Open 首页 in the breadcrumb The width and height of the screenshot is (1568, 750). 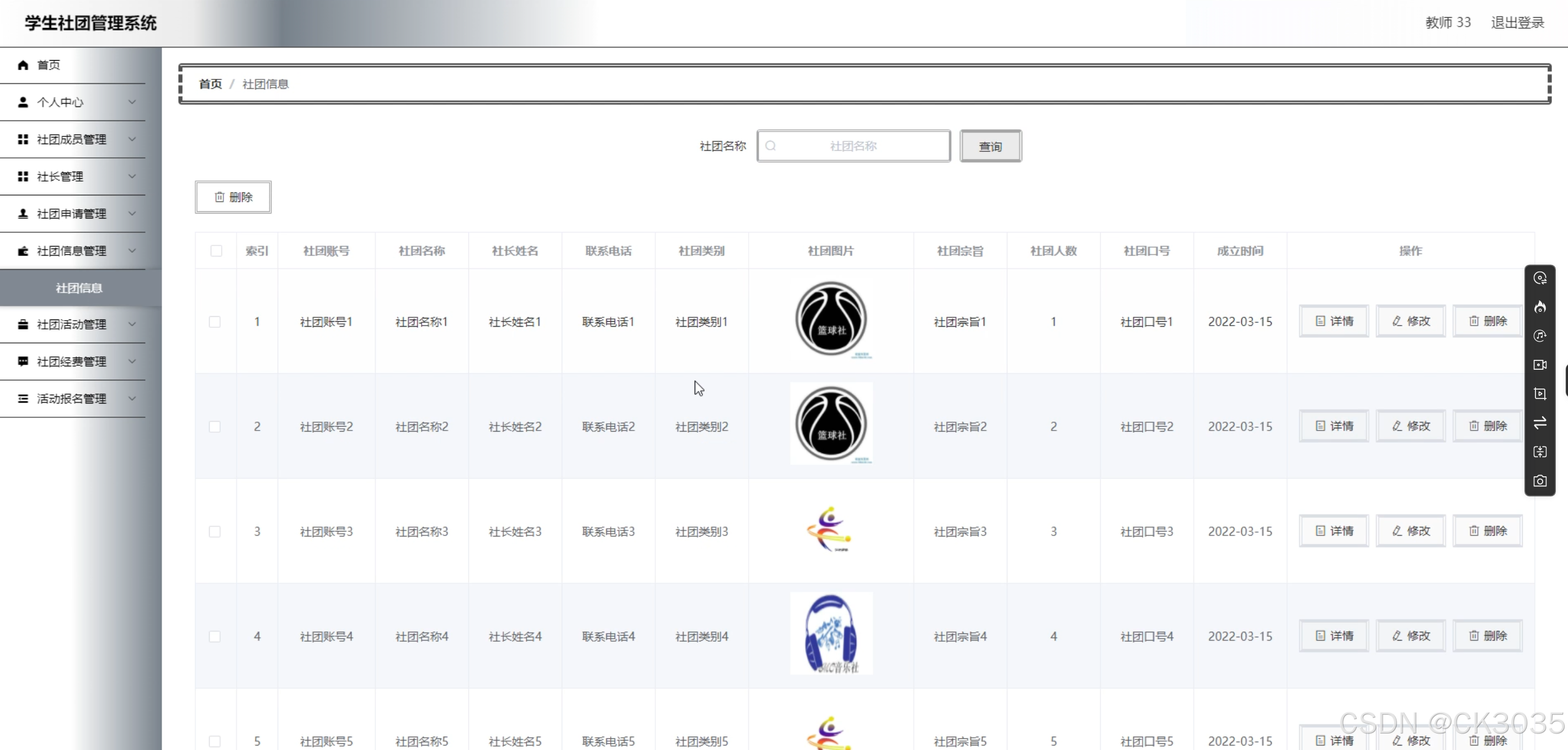click(x=211, y=84)
